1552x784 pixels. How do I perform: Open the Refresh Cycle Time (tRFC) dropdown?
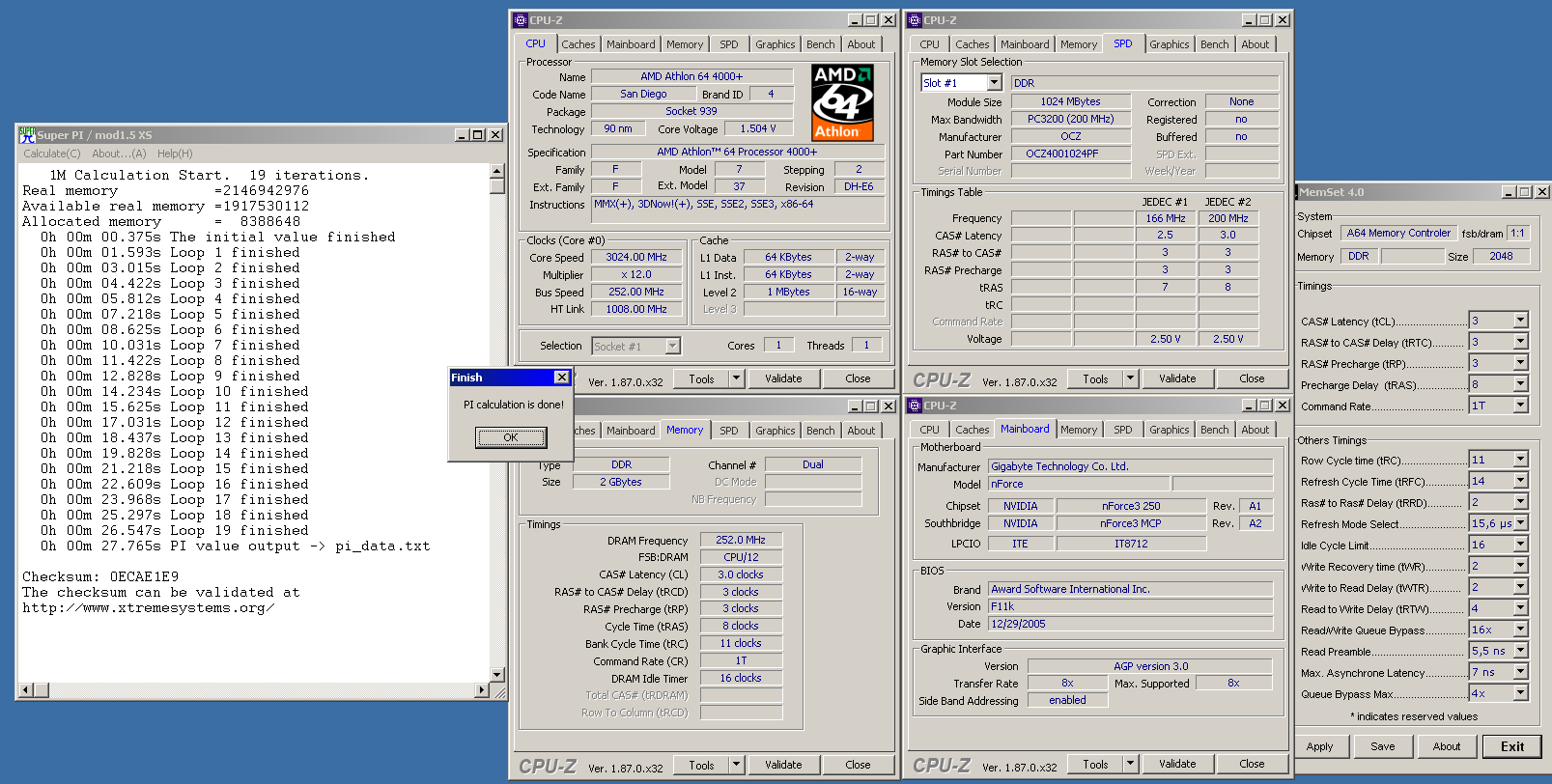click(1520, 481)
